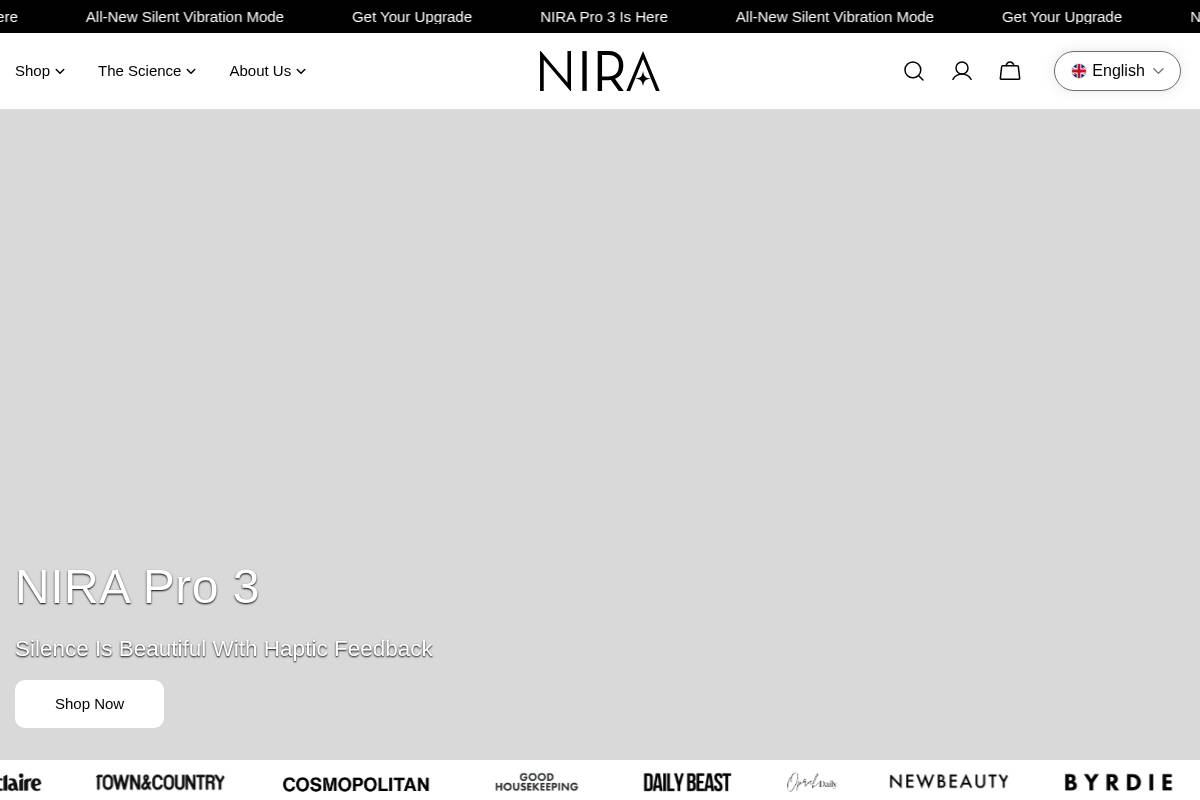Click the Daily Beast logo

point(687,781)
